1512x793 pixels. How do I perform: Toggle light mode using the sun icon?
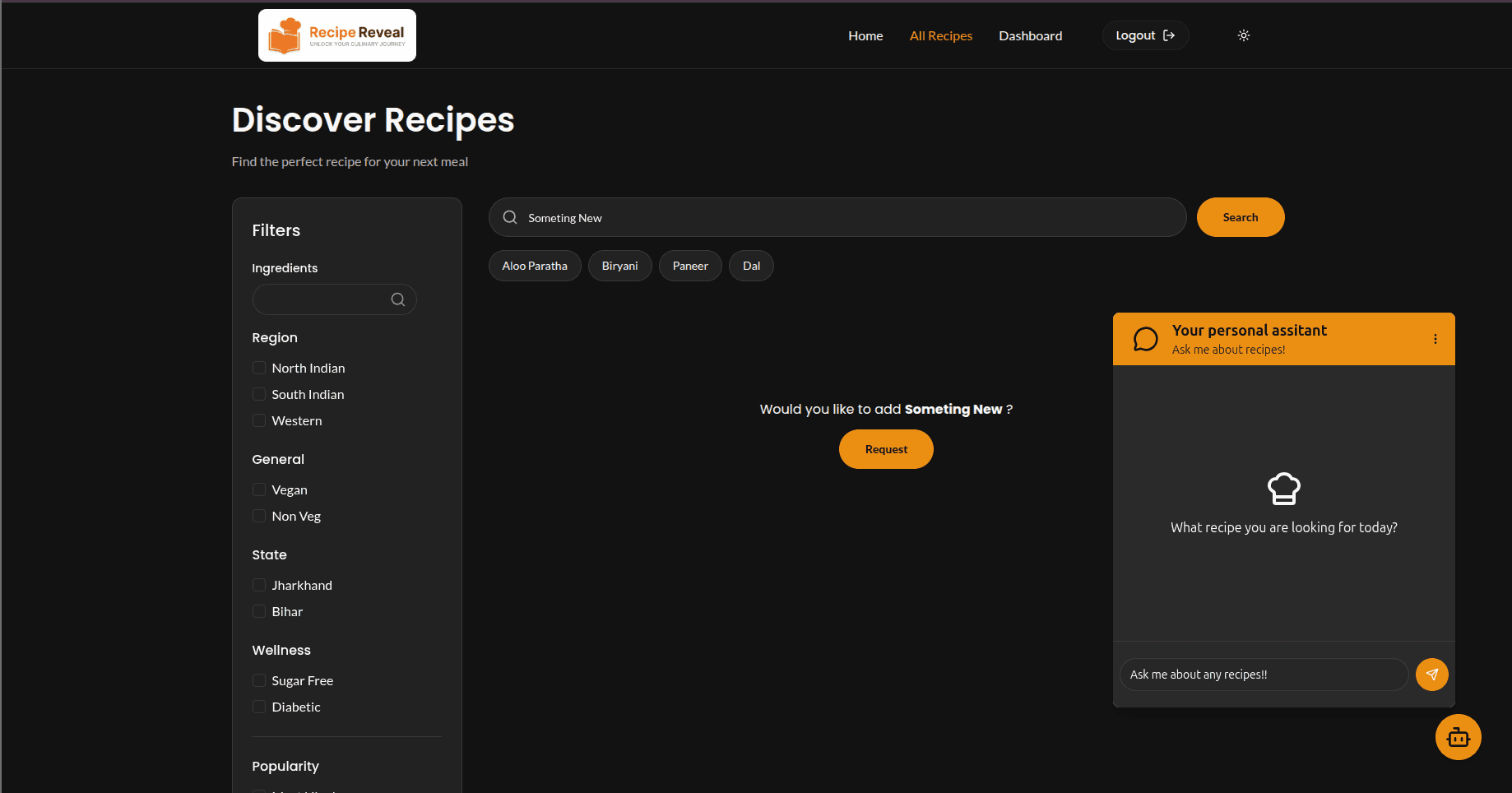coord(1243,35)
